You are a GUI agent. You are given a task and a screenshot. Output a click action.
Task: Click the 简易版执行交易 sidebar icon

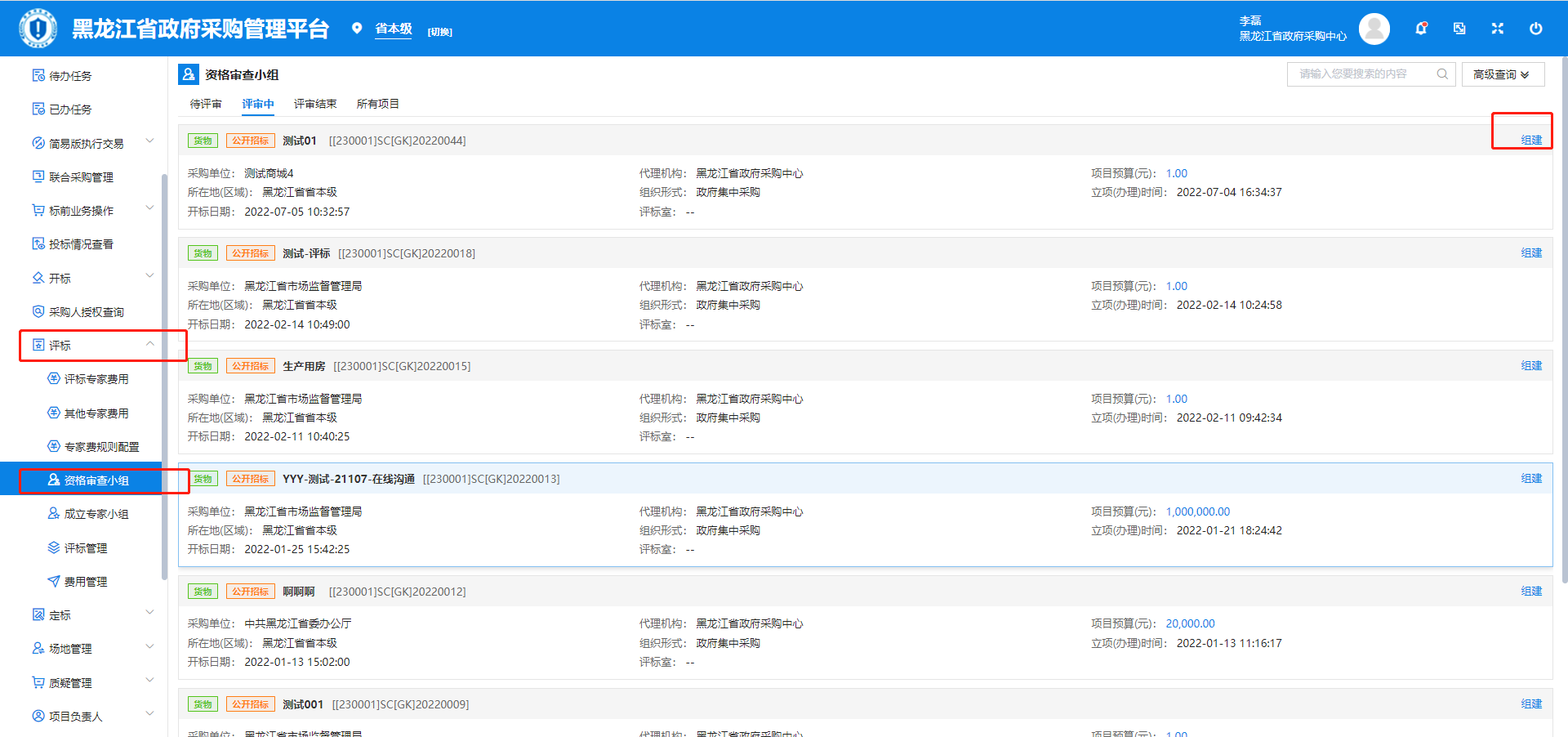pyautogui.click(x=38, y=143)
